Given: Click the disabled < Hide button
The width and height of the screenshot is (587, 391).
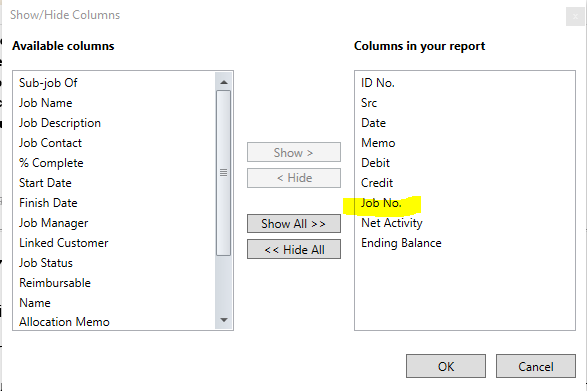Looking at the screenshot, I should click(294, 178).
